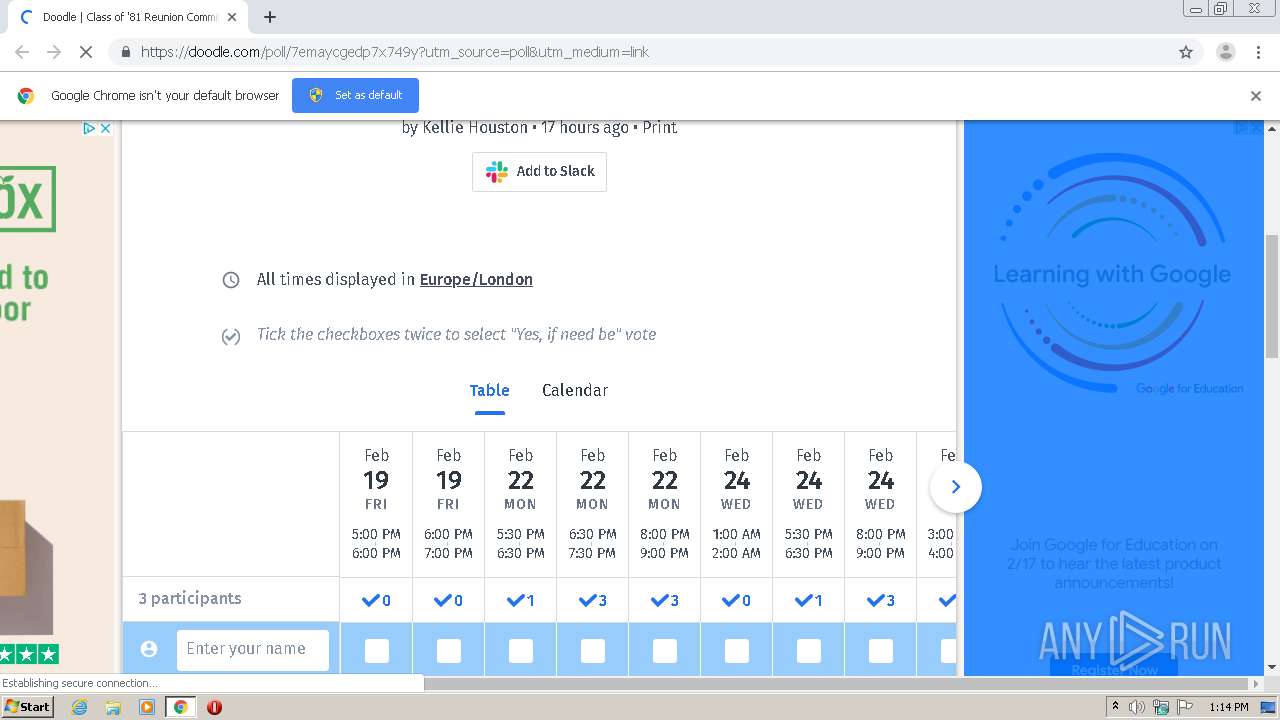1280x720 pixels.
Task: Tick checkbox for Feb 22 6:30 PM
Action: pyautogui.click(x=593, y=651)
